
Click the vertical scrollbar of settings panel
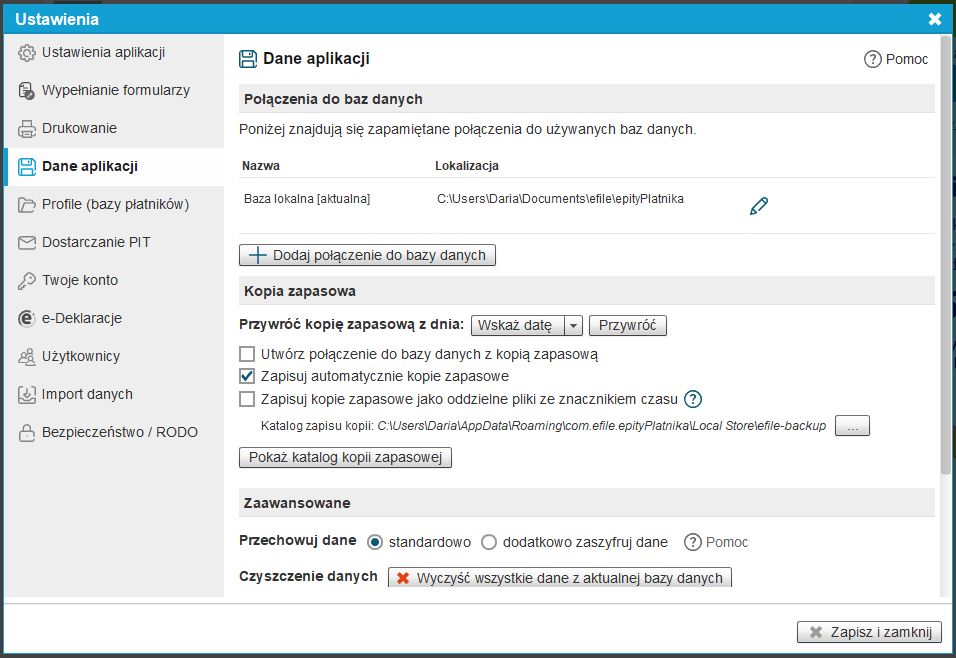(945, 300)
